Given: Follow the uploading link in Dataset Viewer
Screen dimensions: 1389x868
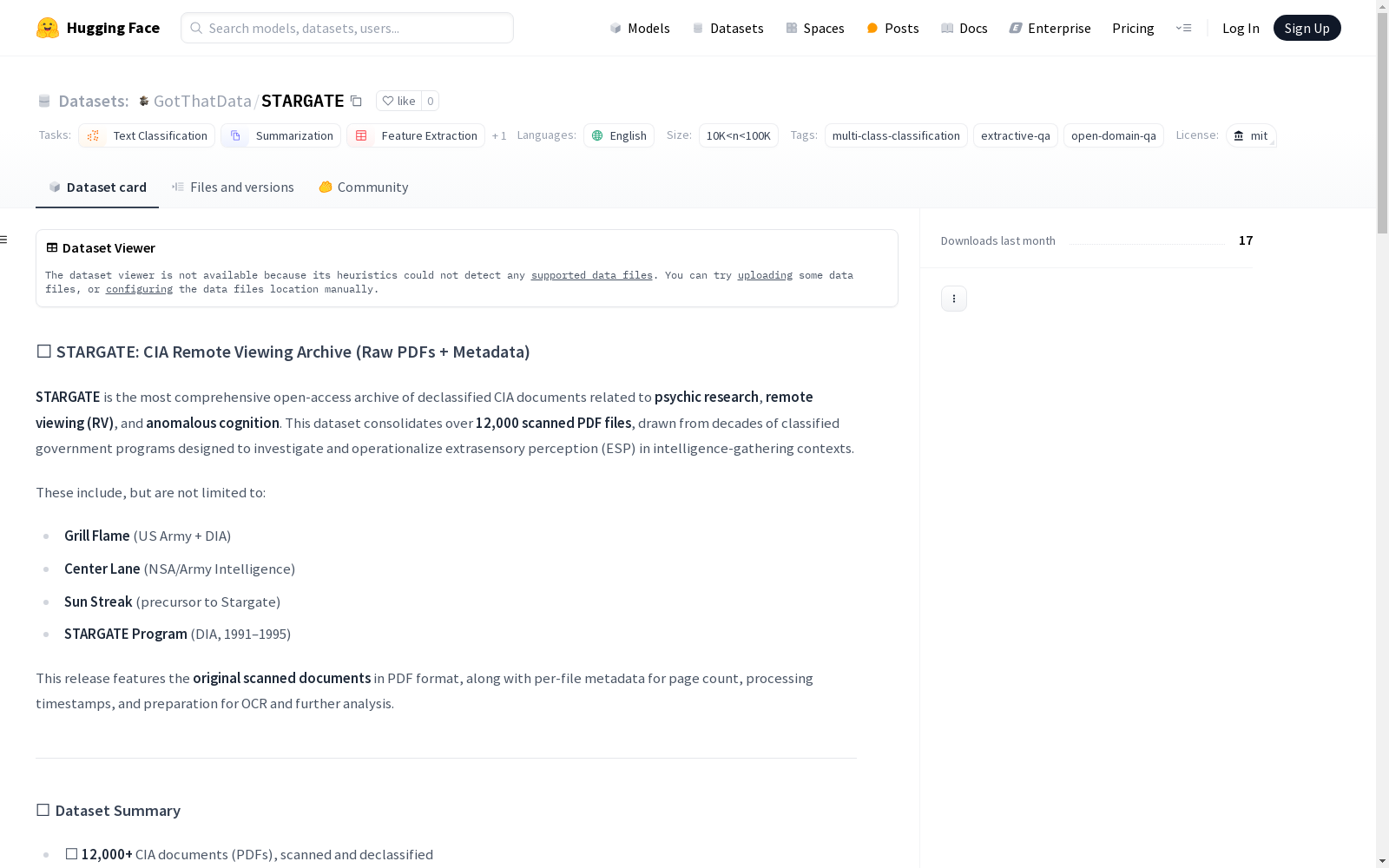Looking at the screenshot, I should (765, 275).
